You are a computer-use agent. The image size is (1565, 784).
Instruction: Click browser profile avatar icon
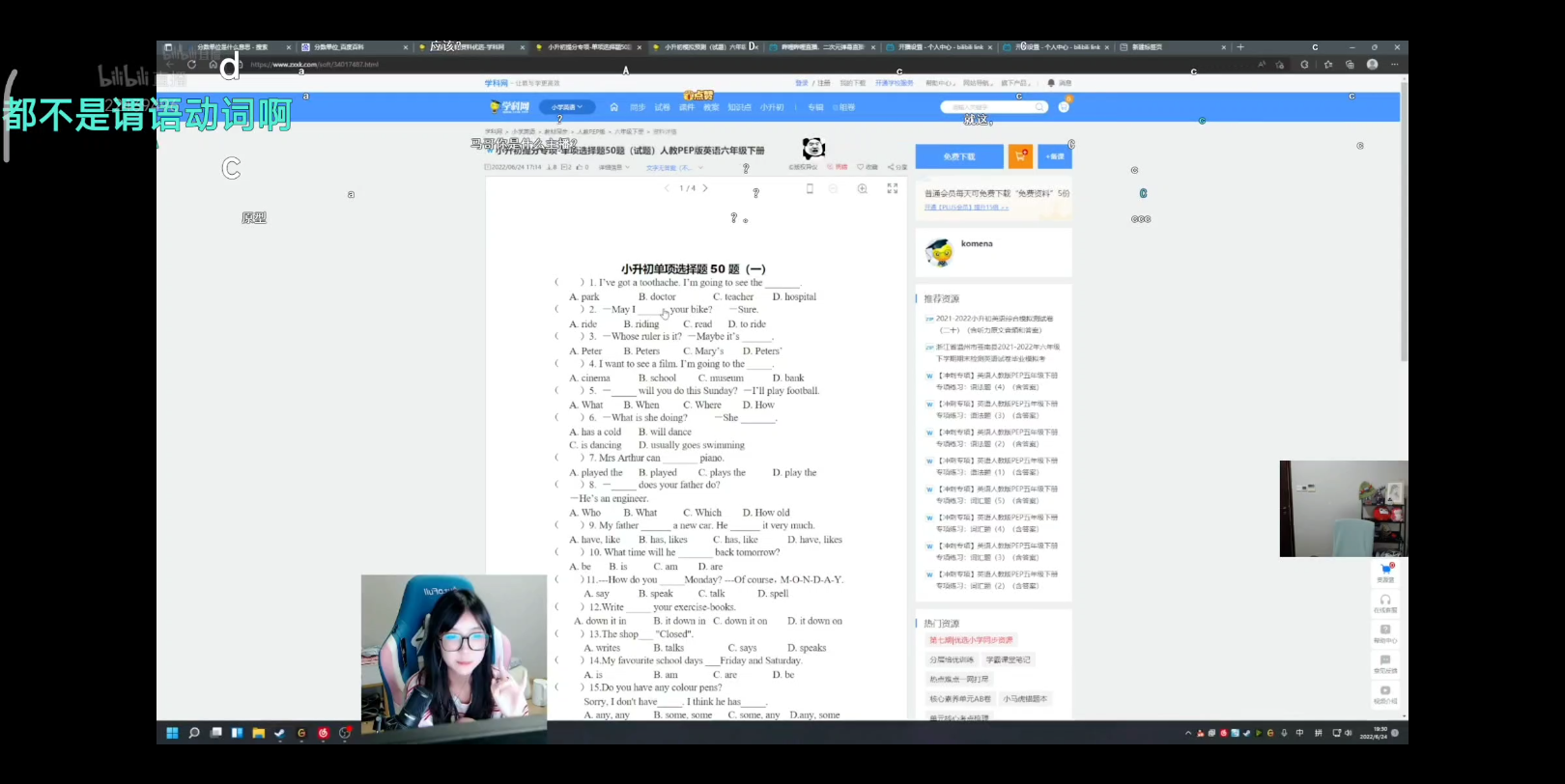click(1372, 65)
